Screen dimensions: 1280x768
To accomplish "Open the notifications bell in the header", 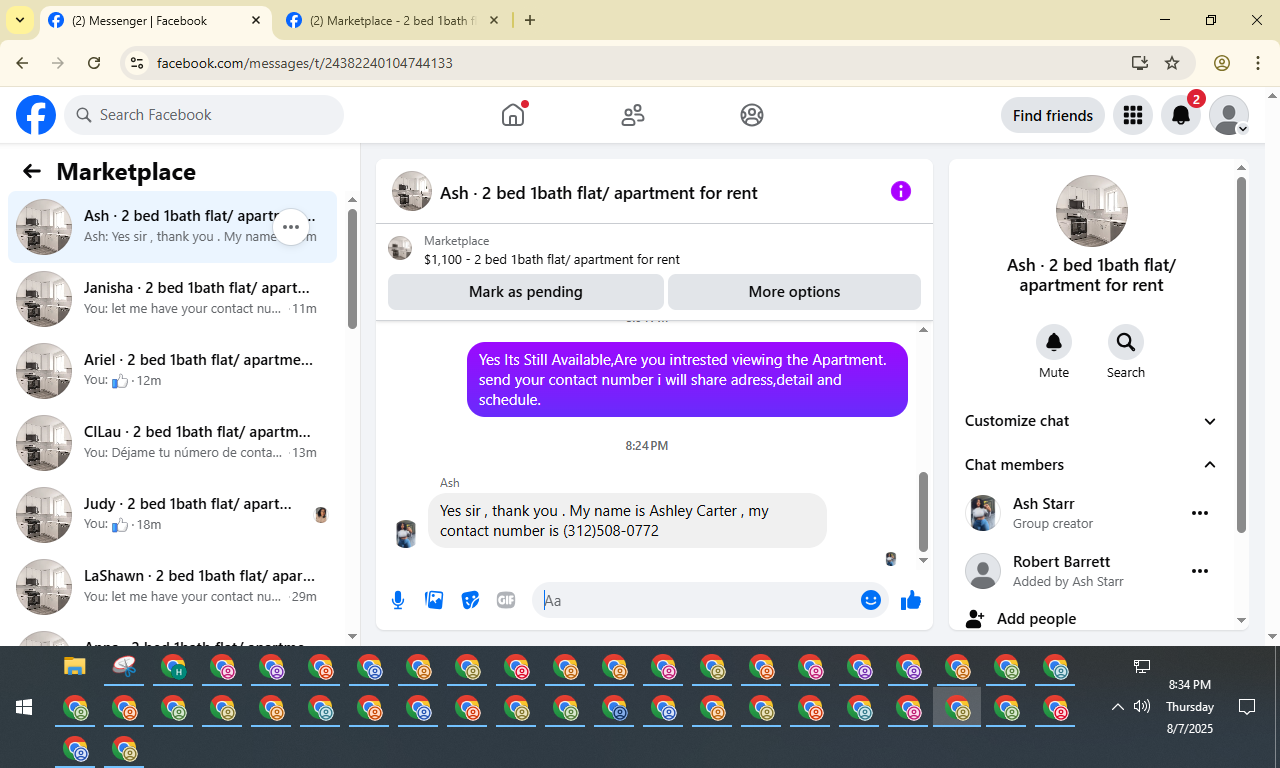I will [x=1181, y=115].
